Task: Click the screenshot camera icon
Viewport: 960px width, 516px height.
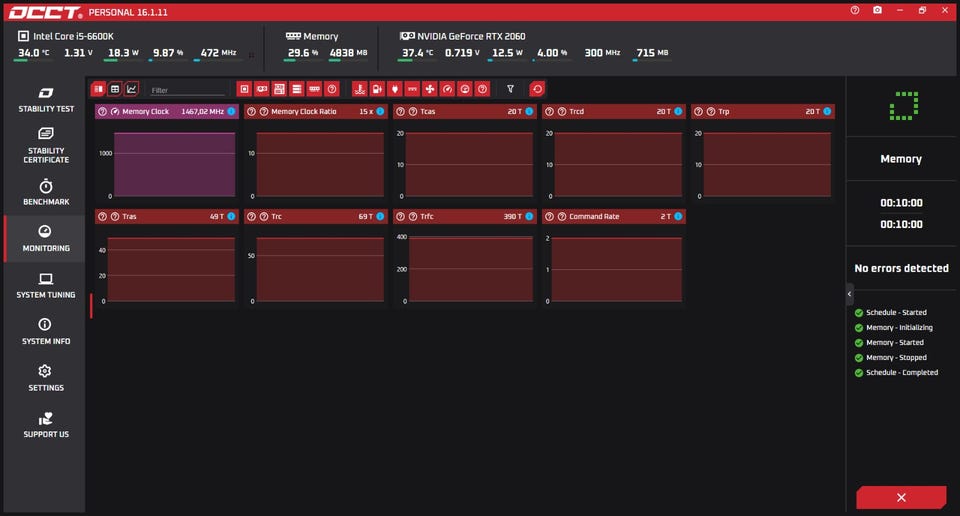Action: coord(877,10)
